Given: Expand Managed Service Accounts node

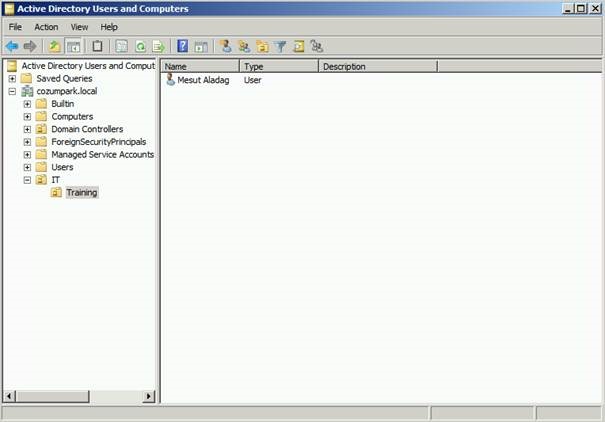Looking at the screenshot, I should point(27,155).
